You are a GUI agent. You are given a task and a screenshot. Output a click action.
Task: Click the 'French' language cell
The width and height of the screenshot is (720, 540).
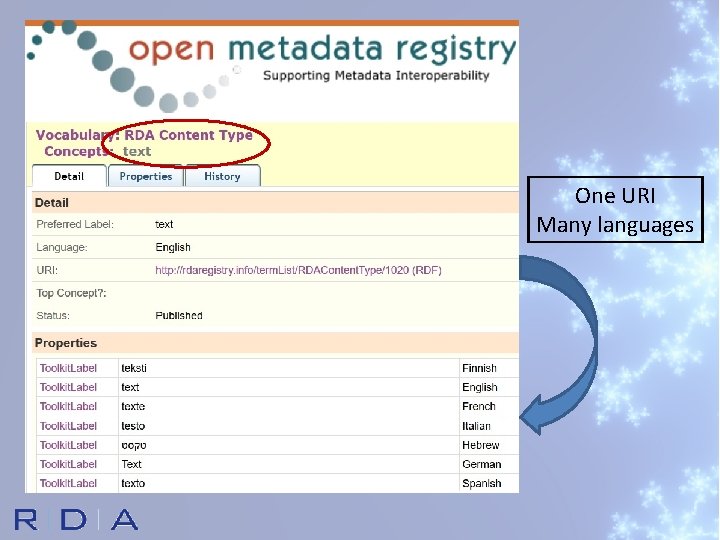(479, 407)
